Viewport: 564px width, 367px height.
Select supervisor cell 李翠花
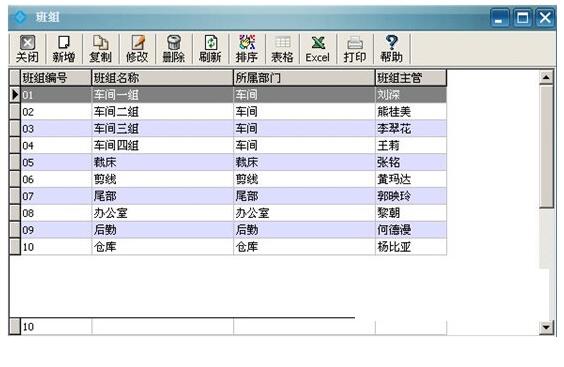click(411, 128)
